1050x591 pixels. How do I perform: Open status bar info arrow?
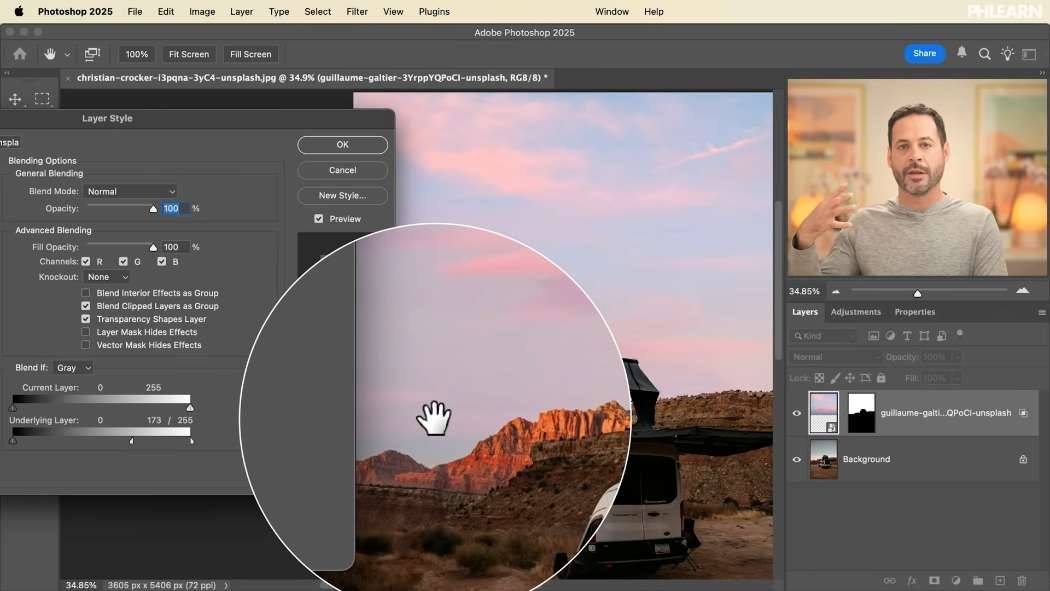(x=226, y=585)
